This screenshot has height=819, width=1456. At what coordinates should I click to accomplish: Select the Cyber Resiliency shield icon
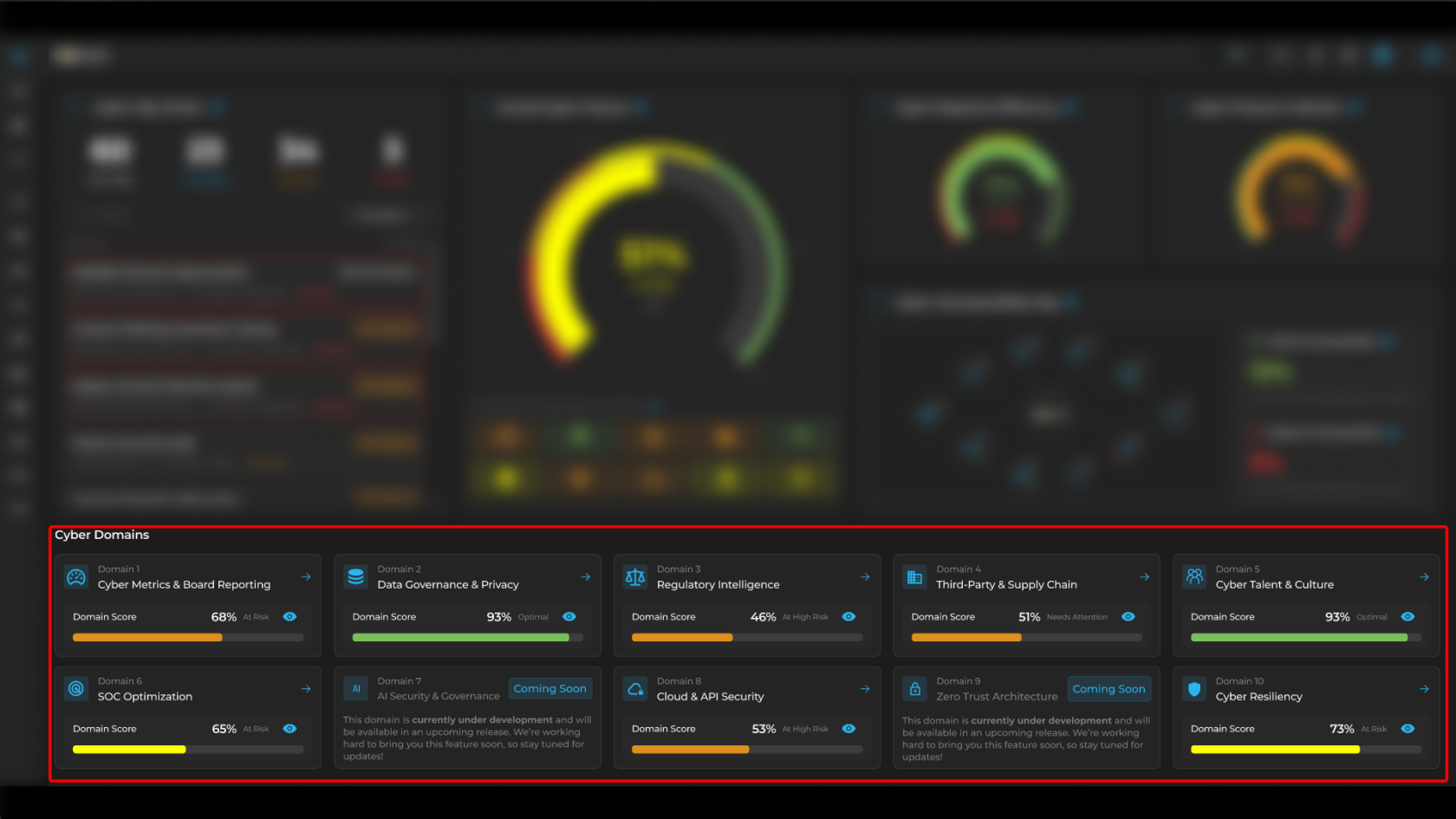pyautogui.click(x=1194, y=689)
